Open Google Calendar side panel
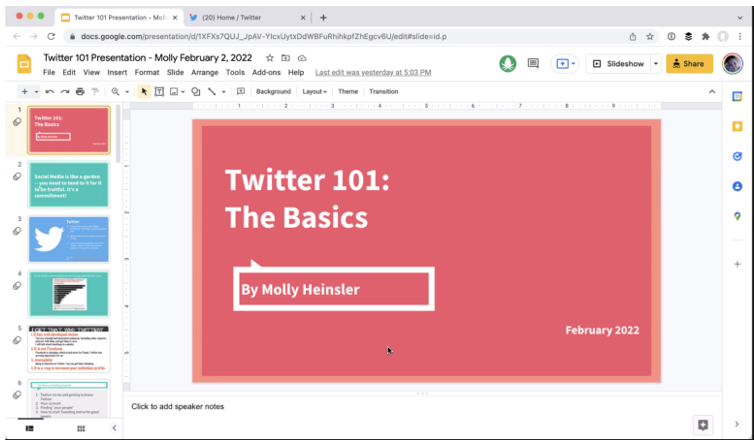This screenshot has width=754, height=447. [x=737, y=97]
